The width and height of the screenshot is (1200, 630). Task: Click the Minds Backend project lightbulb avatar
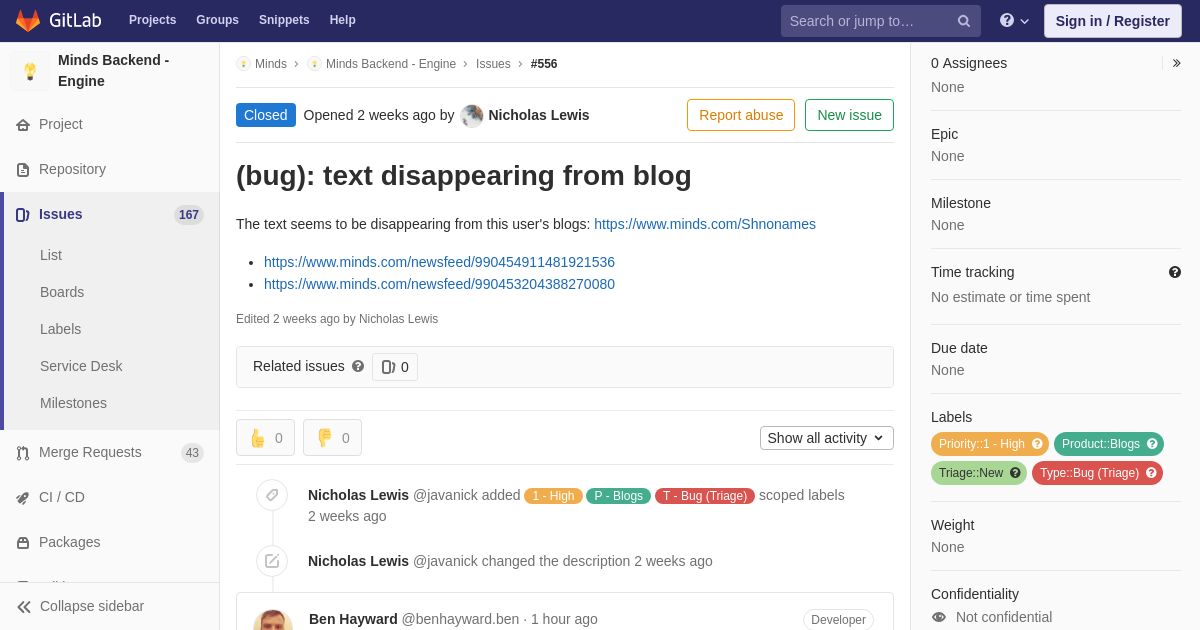(x=30, y=71)
